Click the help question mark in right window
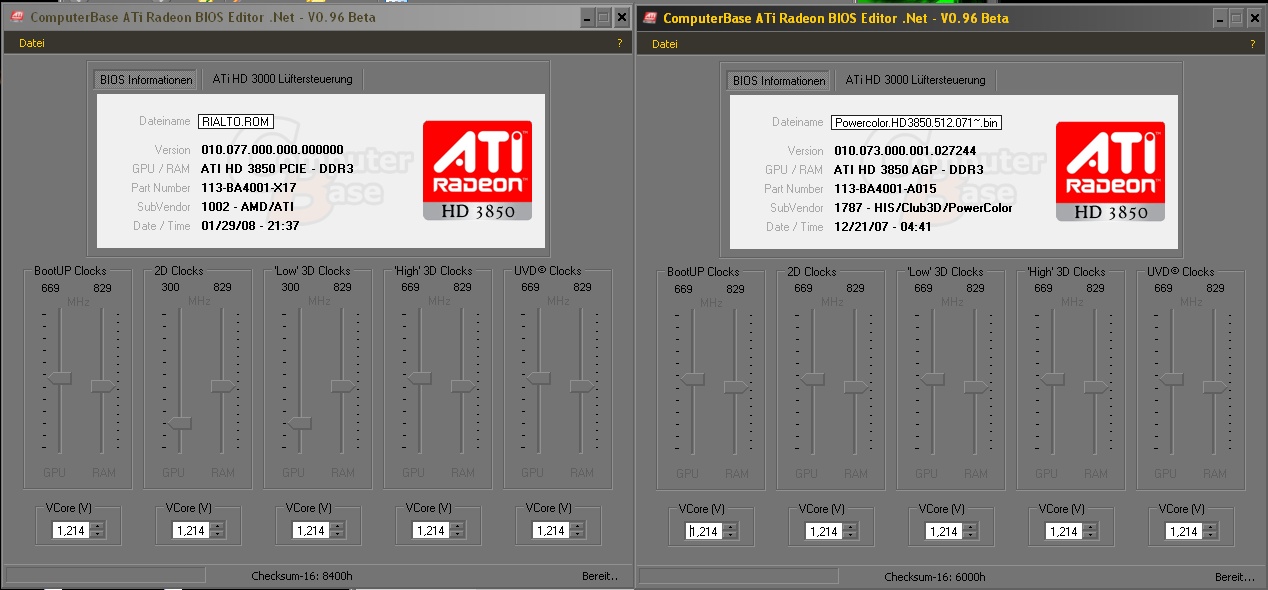The image size is (1268, 590). [x=1252, y=44]
